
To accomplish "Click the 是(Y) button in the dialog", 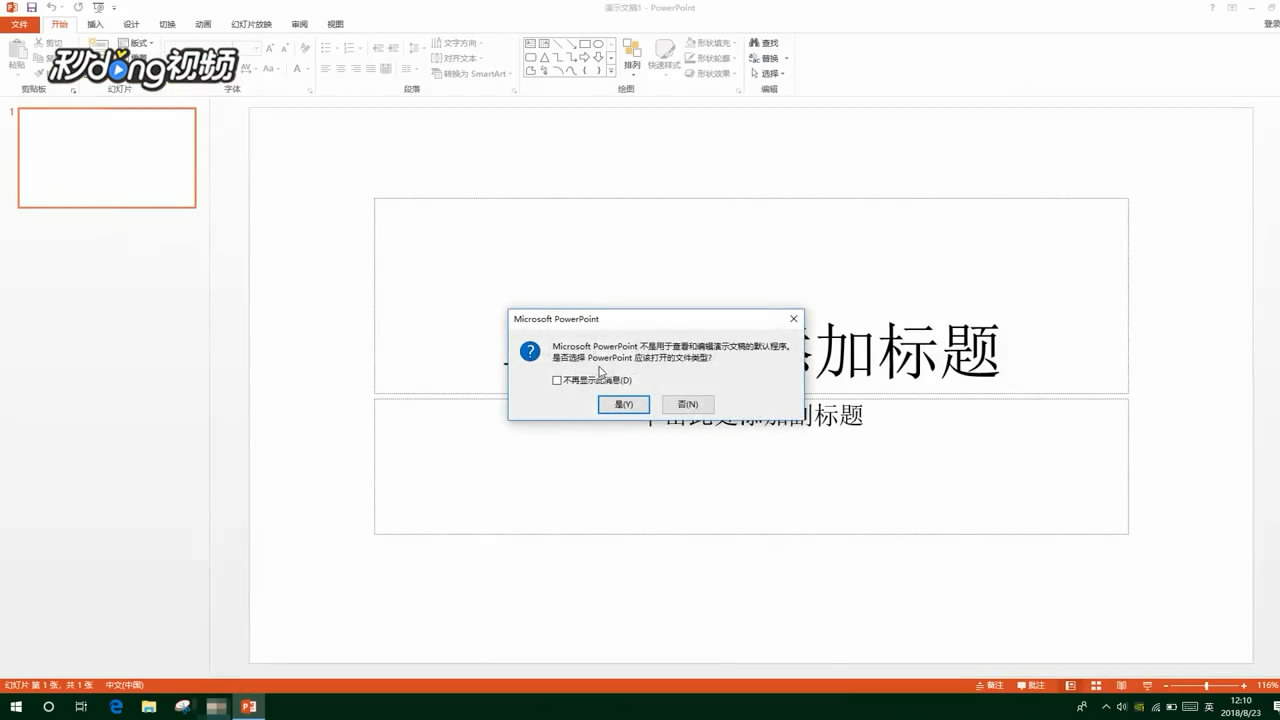I will point(624,404).
